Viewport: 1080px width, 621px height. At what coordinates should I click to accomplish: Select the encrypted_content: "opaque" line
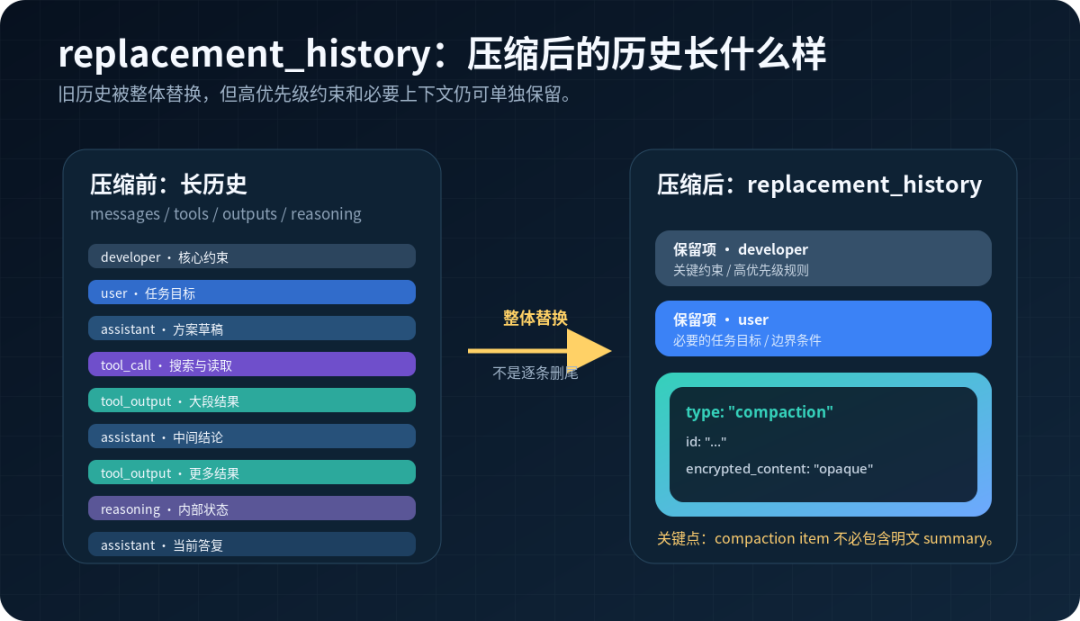click(x=779, y=469)
